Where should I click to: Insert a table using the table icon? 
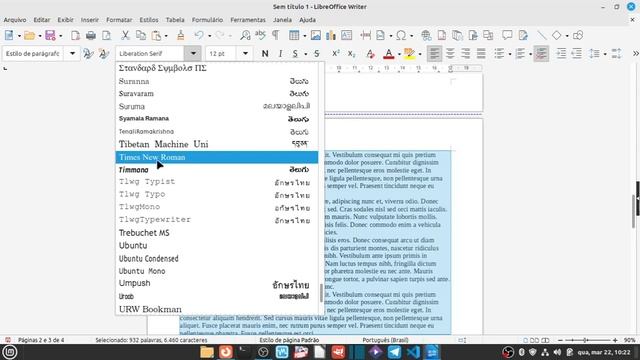(294, 36)
